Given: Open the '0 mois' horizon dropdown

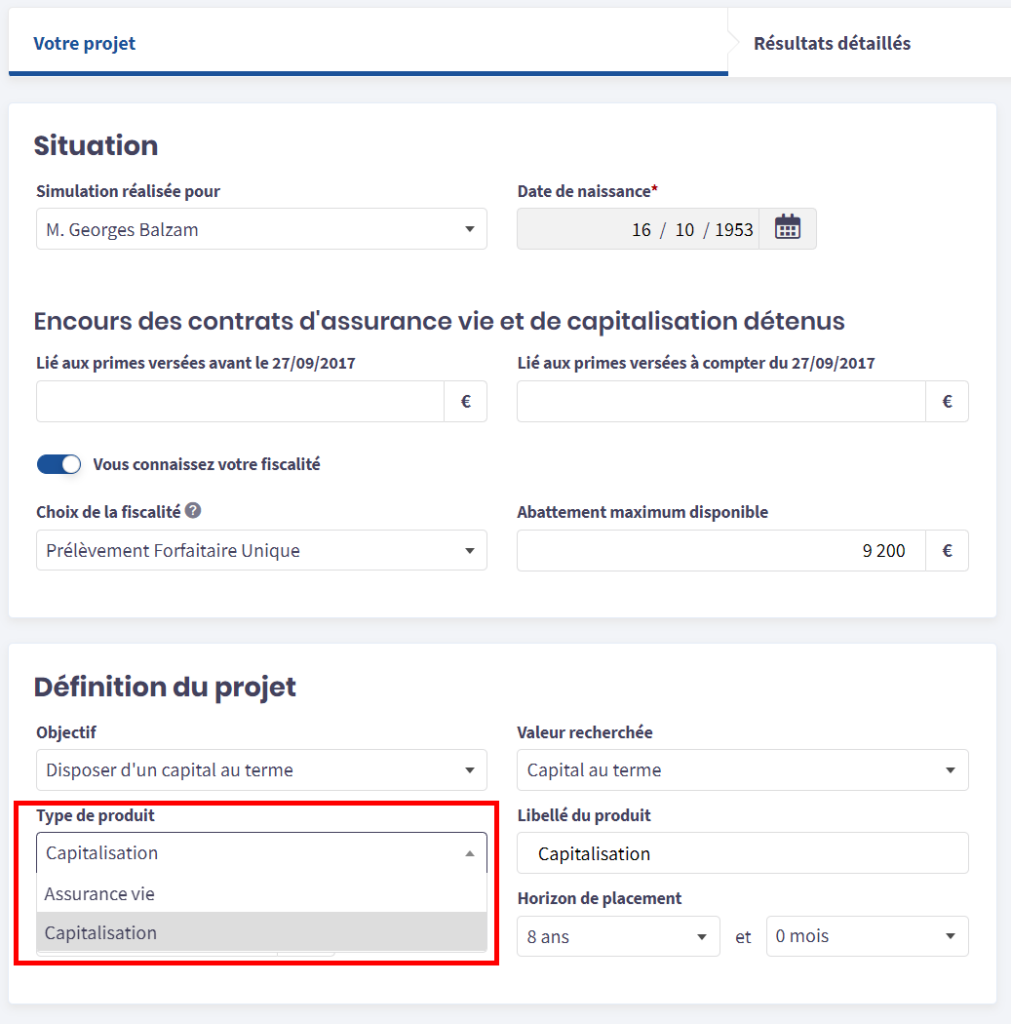Looking at the screenshot, I should [866, 937].
